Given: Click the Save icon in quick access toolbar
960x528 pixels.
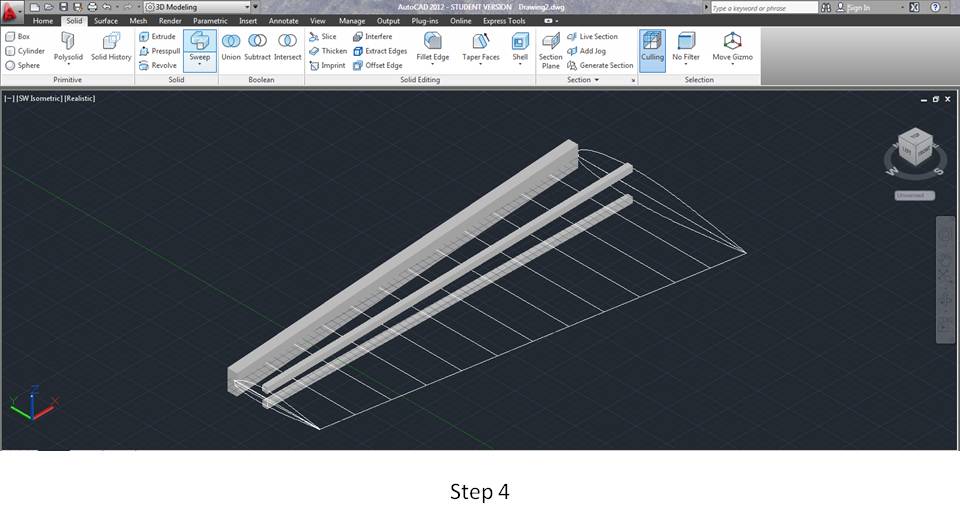Looking at the screenshot, I should (63, 7).
